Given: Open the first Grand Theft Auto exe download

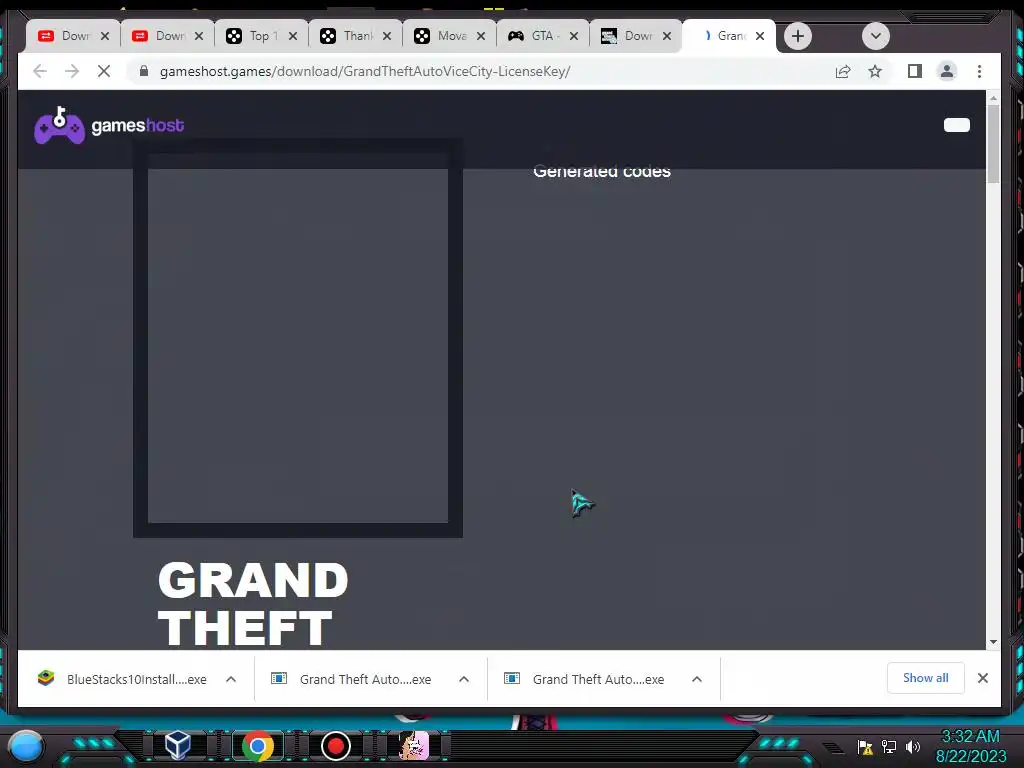Looking at the screenshot, I should (353, 679).
